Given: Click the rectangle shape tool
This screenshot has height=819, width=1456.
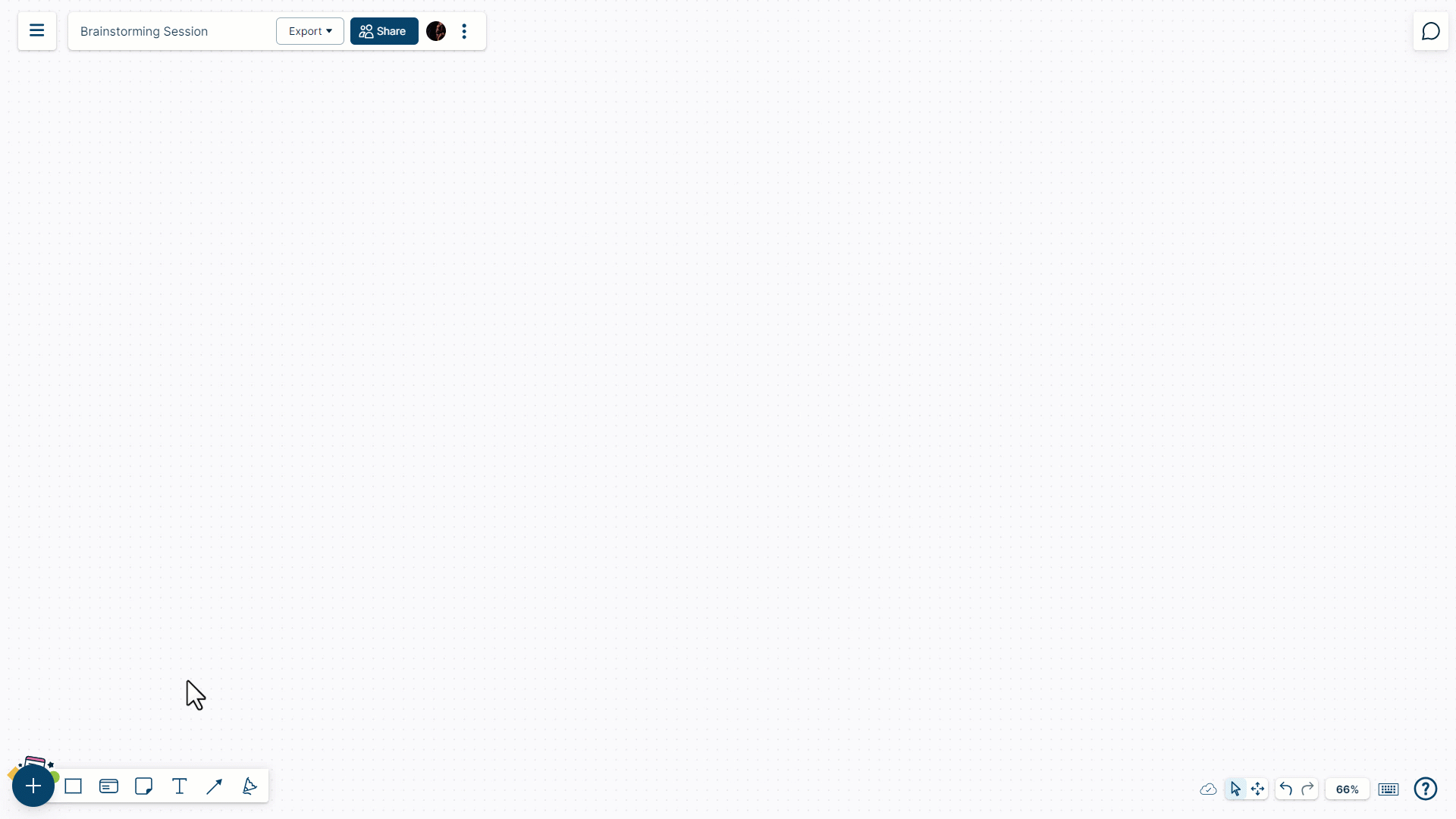Looking at the screenshot, I should tap(73, 786).
